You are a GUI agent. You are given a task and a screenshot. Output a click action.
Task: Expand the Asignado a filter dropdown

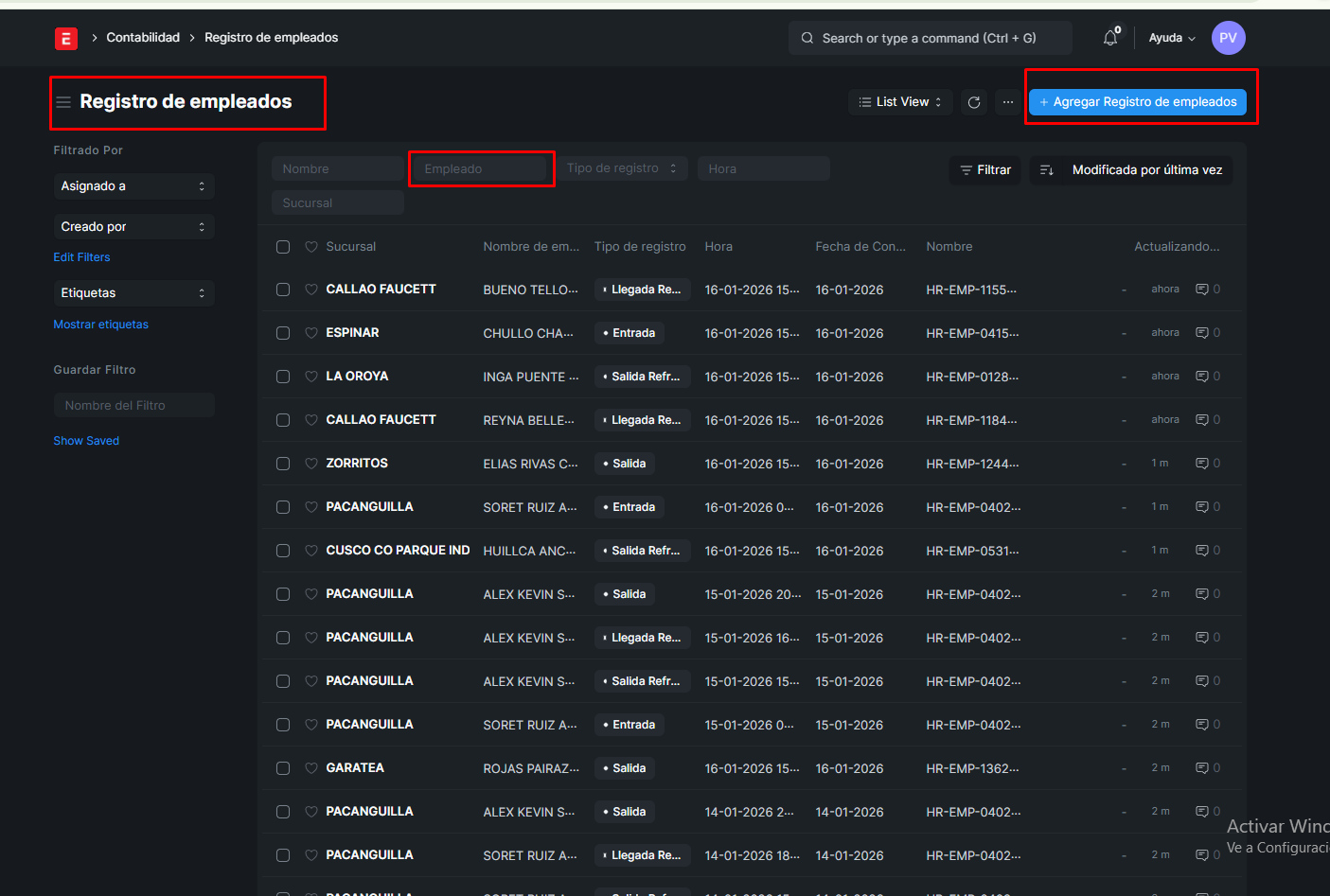point(133,186)
